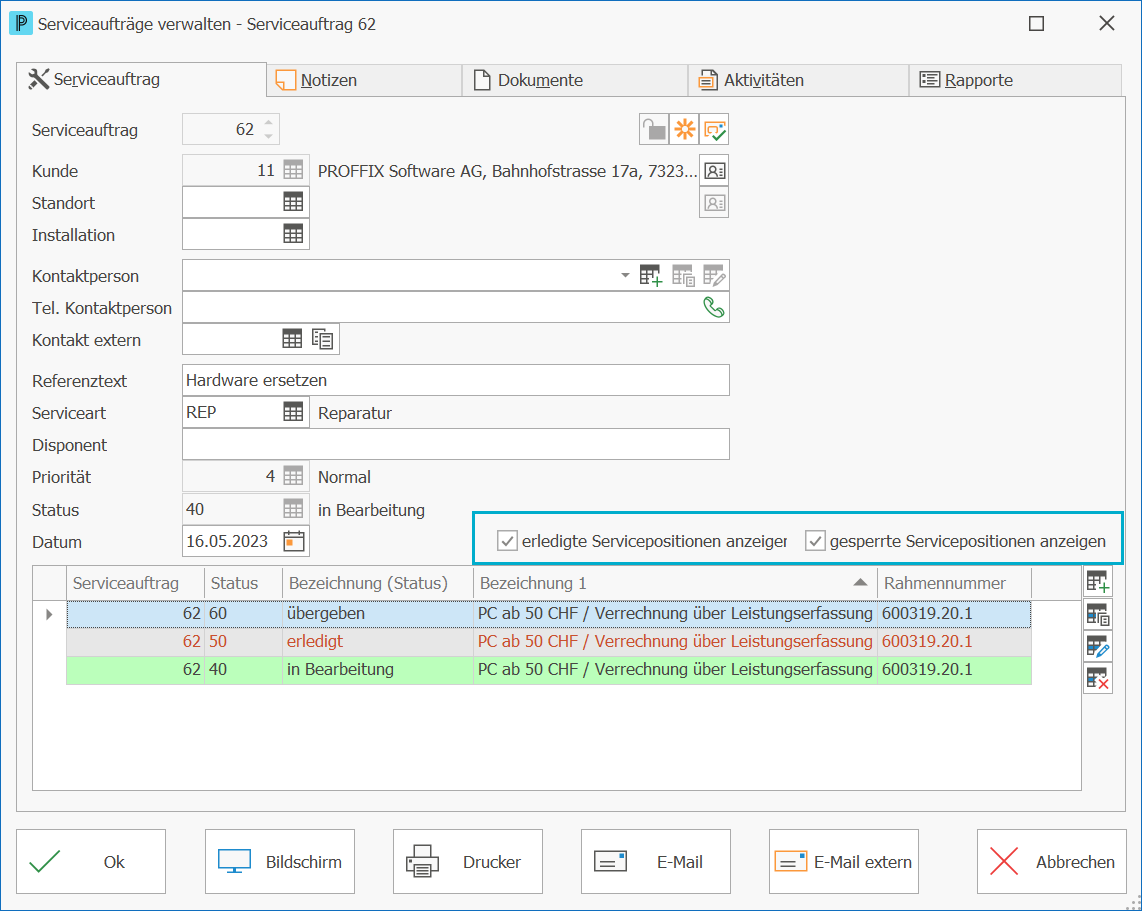Image resolution: width=1142 pixels, height=911 pixels.
Task: Edit service position using side pencil icon
Action: [x=1098, y=647]
